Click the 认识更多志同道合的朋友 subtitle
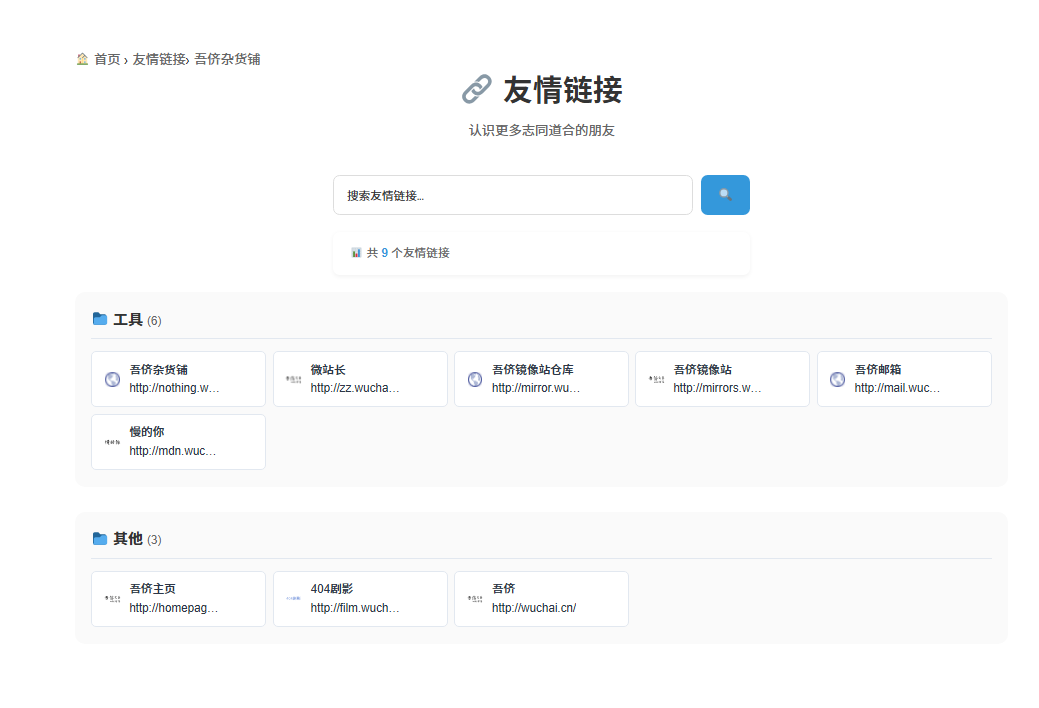Screen dimensions: 1039x708 click(x=541, y=130)
